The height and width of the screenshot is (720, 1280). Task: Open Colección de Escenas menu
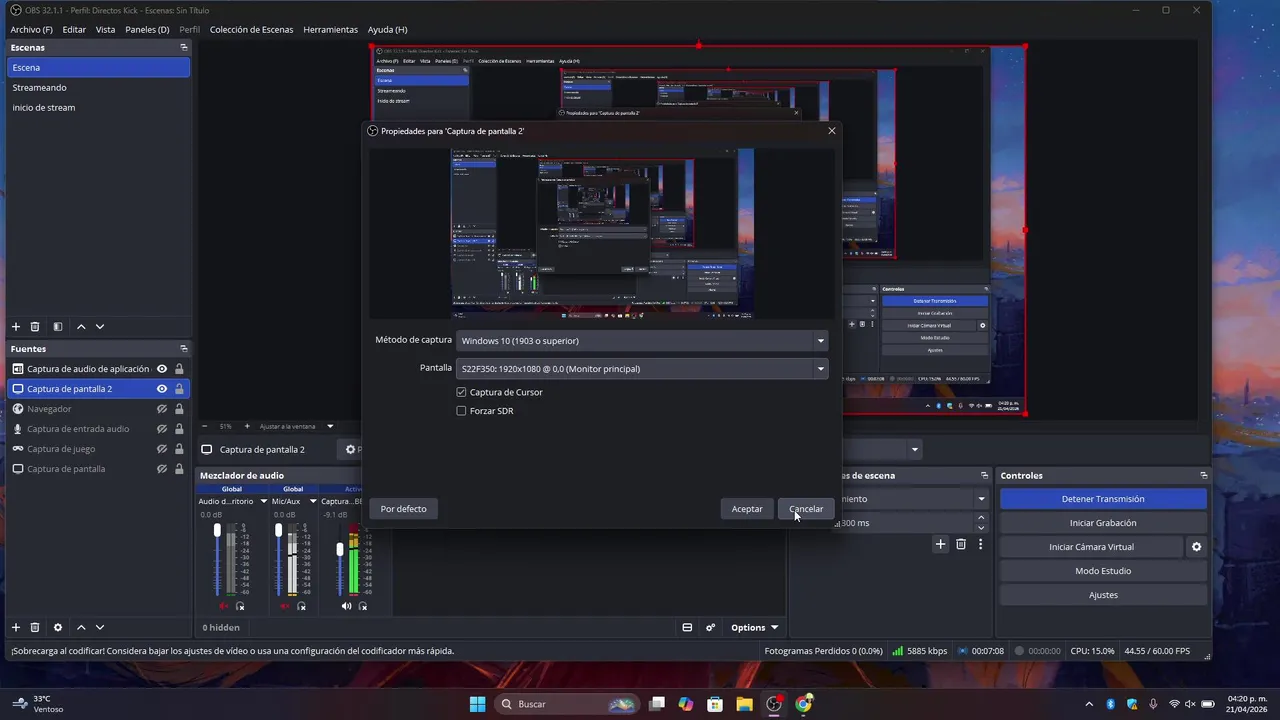coord(251,29)
